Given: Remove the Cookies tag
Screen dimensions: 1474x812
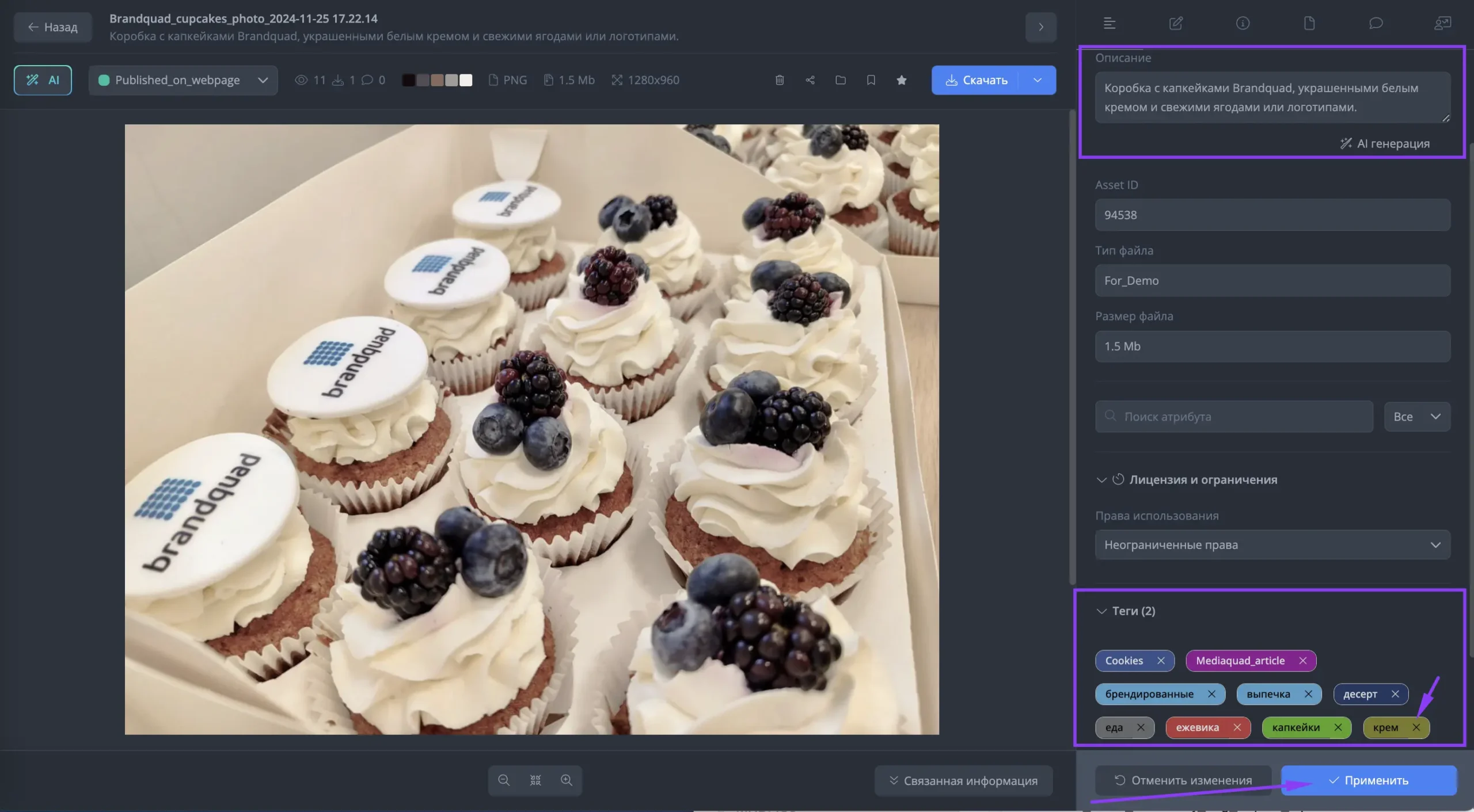Looking at the screenshot, I should click(1161, 661).
